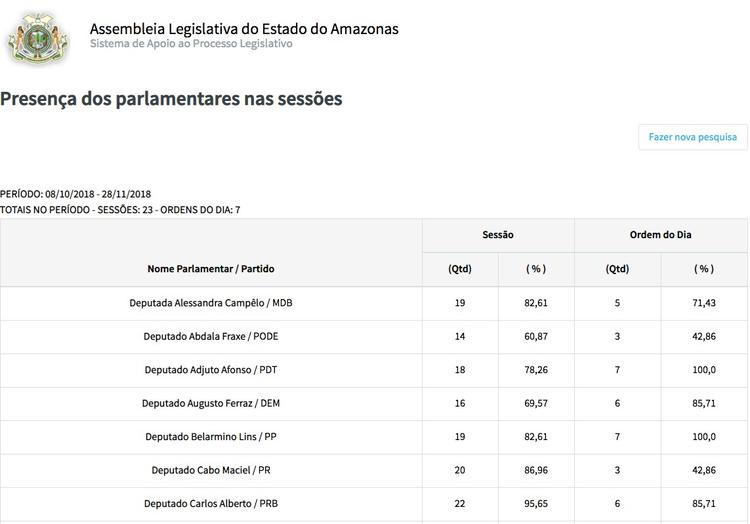This screenshot has height=524, width=750.
Task: Select Deputado Abdala Fraxe / PODE row name
Action: click(211, 337)
